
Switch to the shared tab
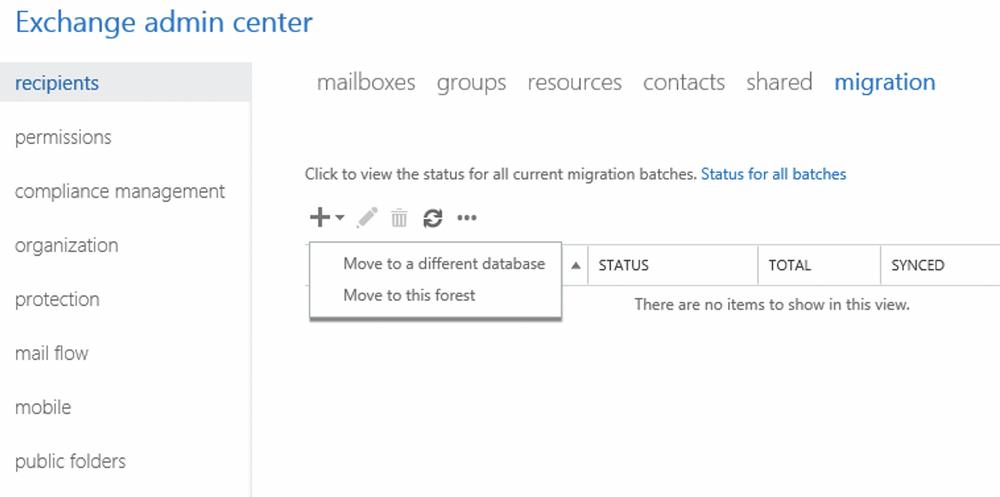(x=779, y=82)
